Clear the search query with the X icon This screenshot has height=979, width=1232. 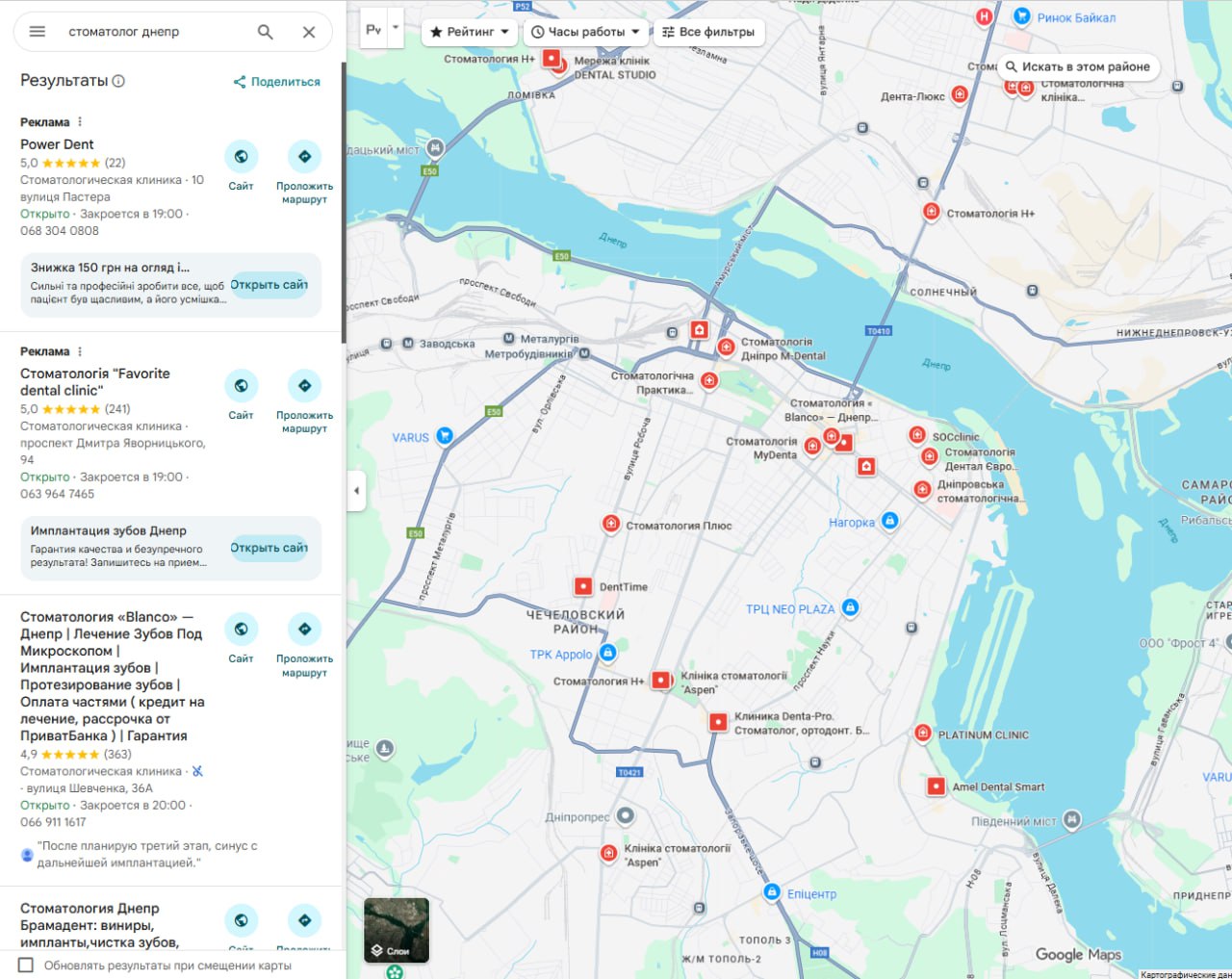pyautogui.click(x=308, y=32)
